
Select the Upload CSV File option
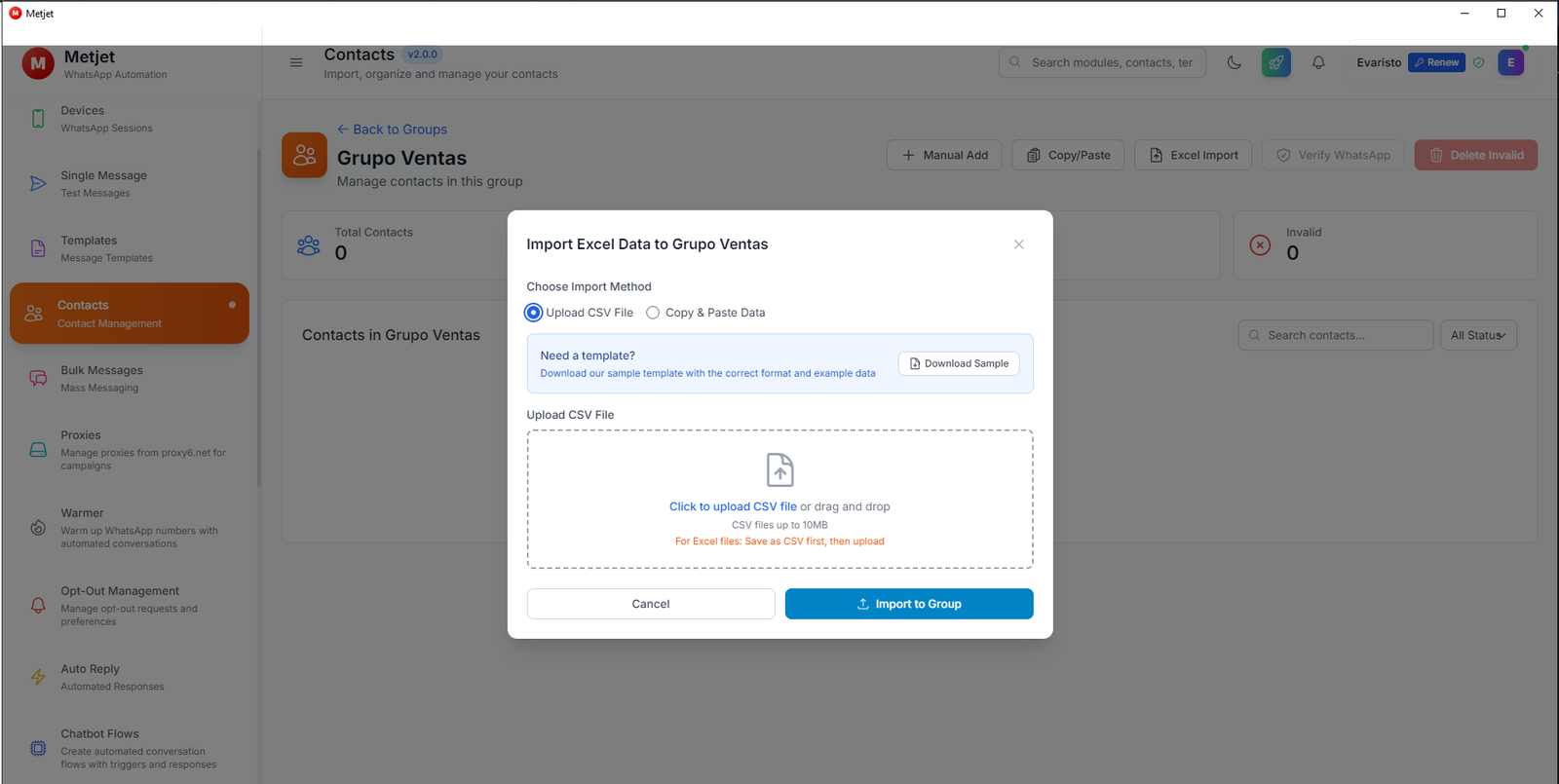tap(533, 312)
